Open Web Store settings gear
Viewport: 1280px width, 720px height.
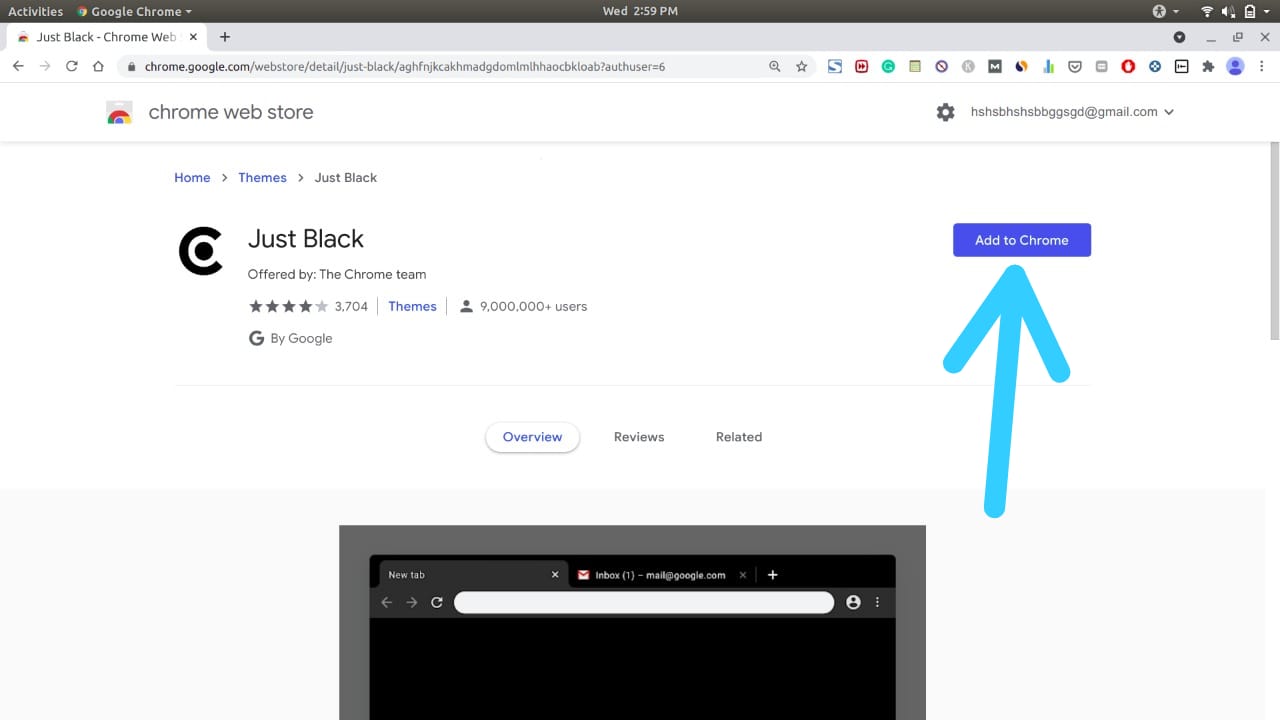click(x=945, y=112)
